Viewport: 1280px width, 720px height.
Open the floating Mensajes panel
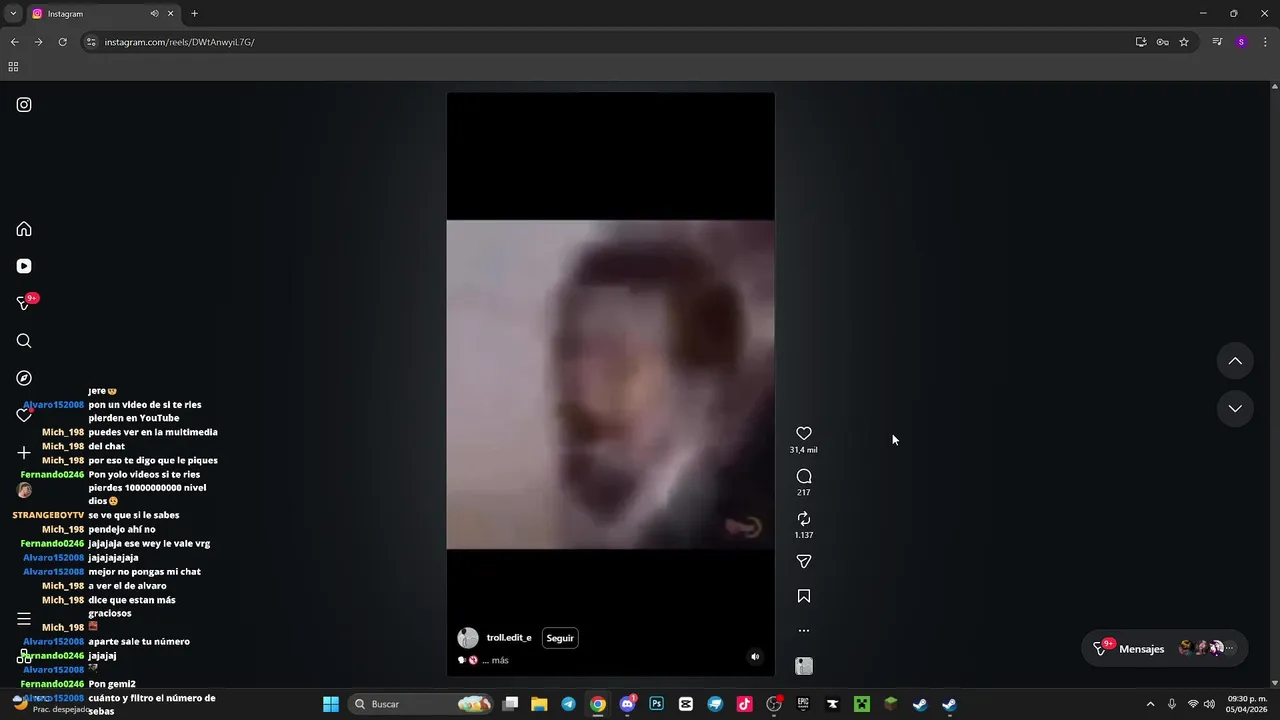[x=1165, y=648]
